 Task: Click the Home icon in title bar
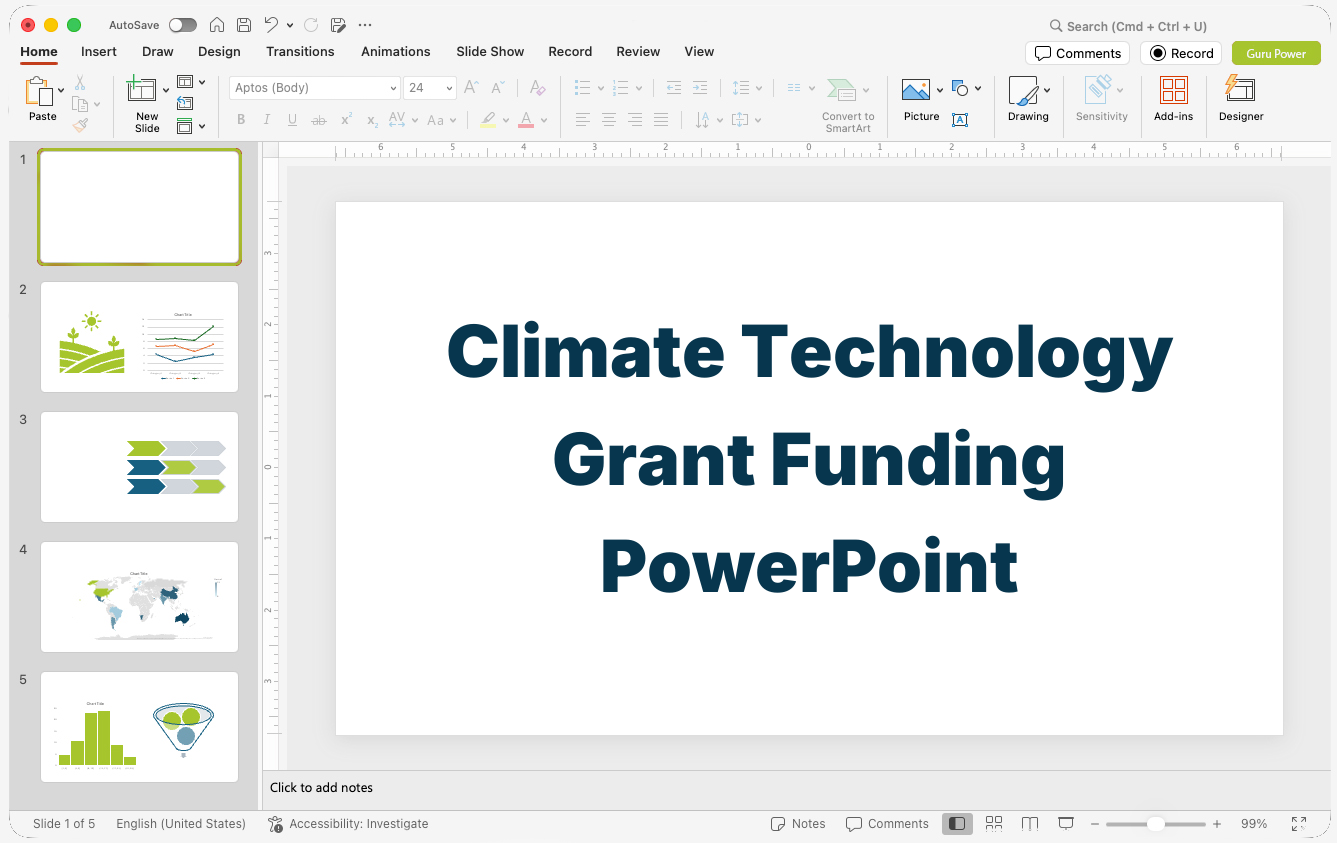[x=216, y=25]
